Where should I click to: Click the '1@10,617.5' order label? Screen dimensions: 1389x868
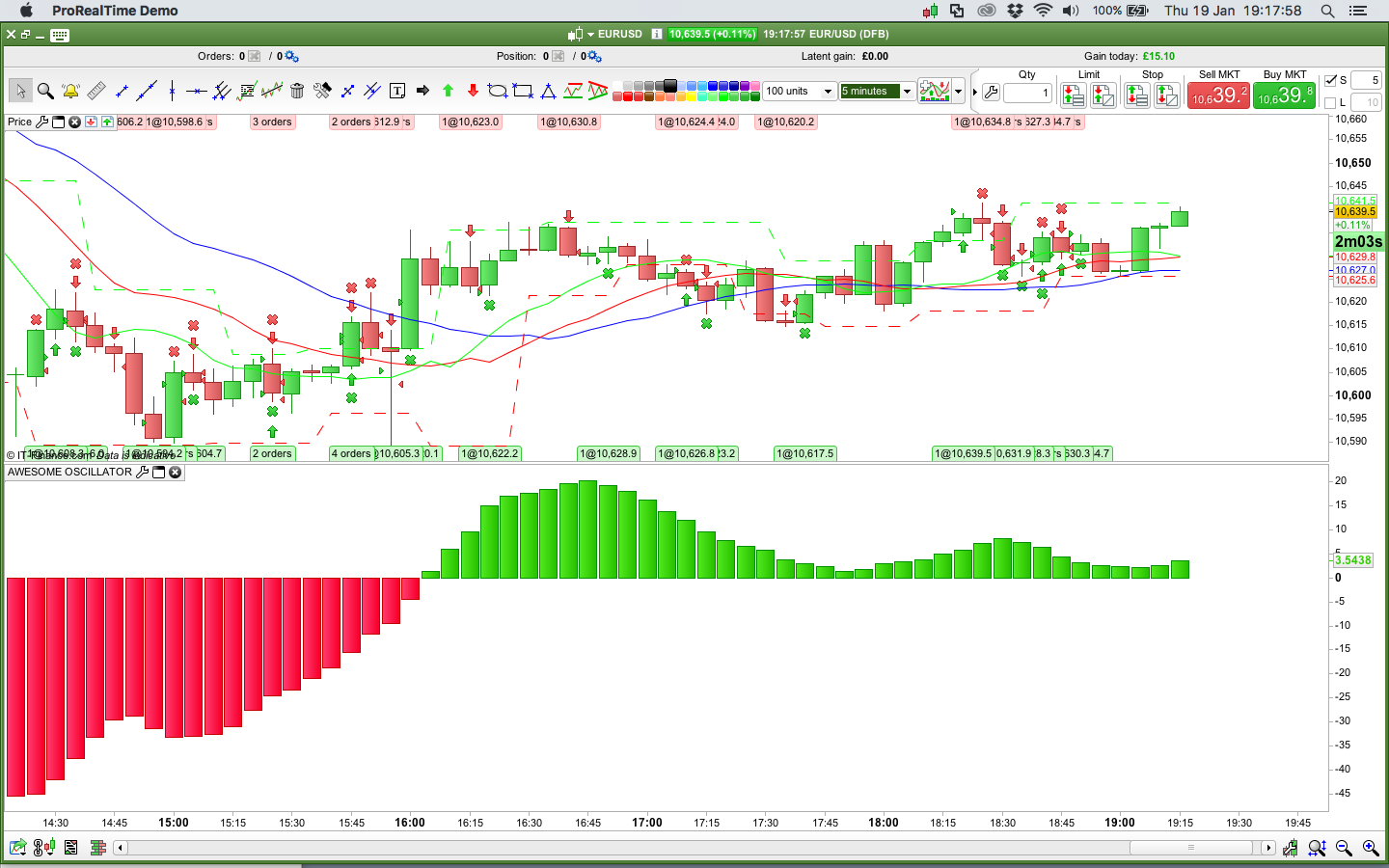click(x=805, y=453)
